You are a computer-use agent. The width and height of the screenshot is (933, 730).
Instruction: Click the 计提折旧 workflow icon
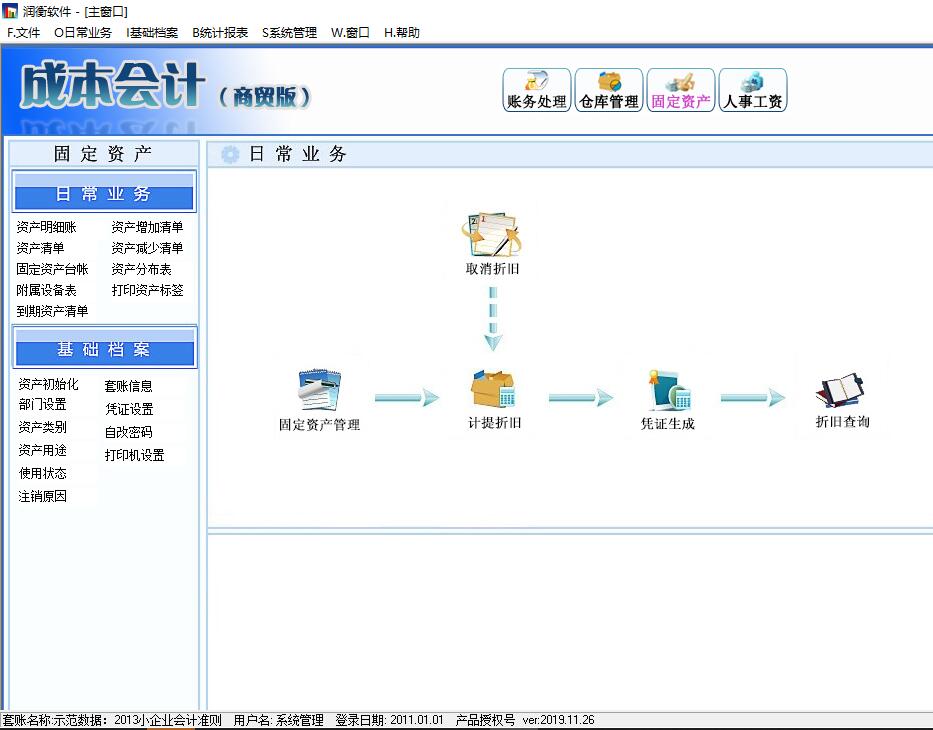coord(494,400)
